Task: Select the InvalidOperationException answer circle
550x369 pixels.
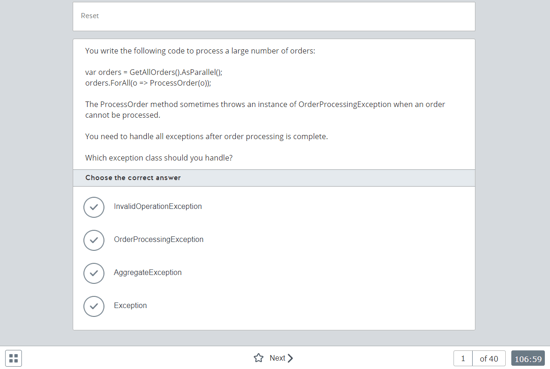Action: (x=94, y=207)
